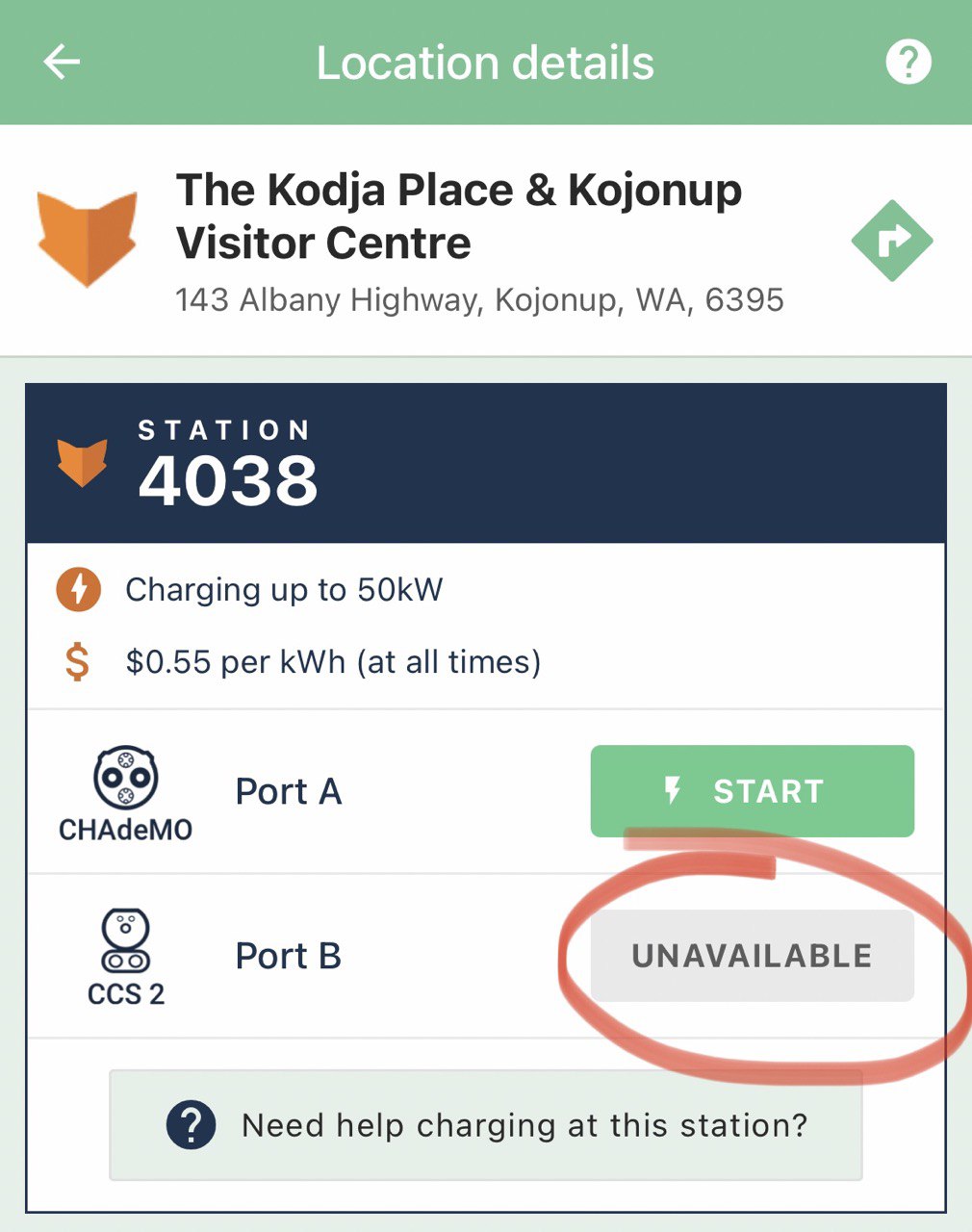Select the CHAdeMO connector icon
This screenshot has height=1232, width=972.
pyautogui.click(x=125, y=793)
